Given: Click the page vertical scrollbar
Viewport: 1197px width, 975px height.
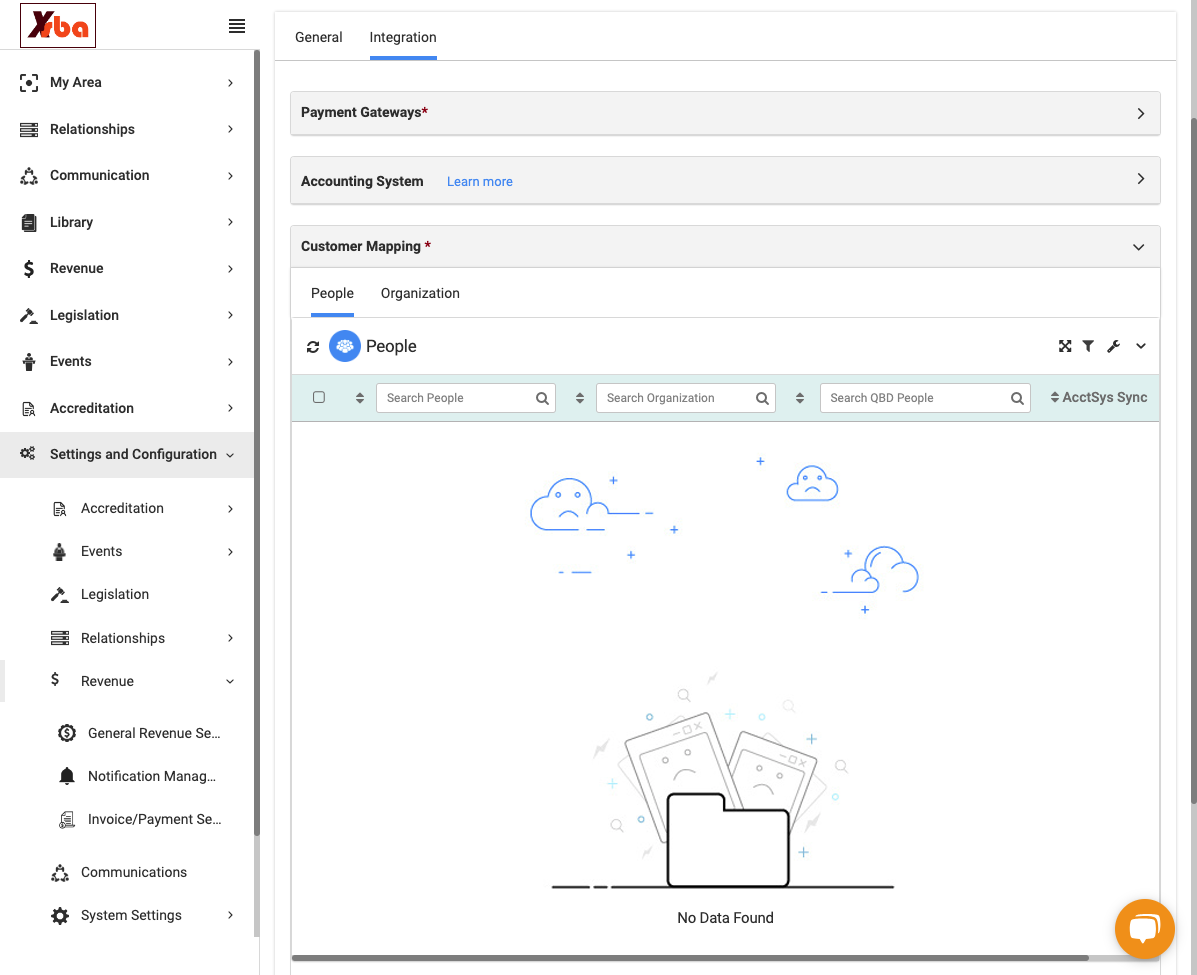Looking at the screenshot, I should (x=1193, y=460).
